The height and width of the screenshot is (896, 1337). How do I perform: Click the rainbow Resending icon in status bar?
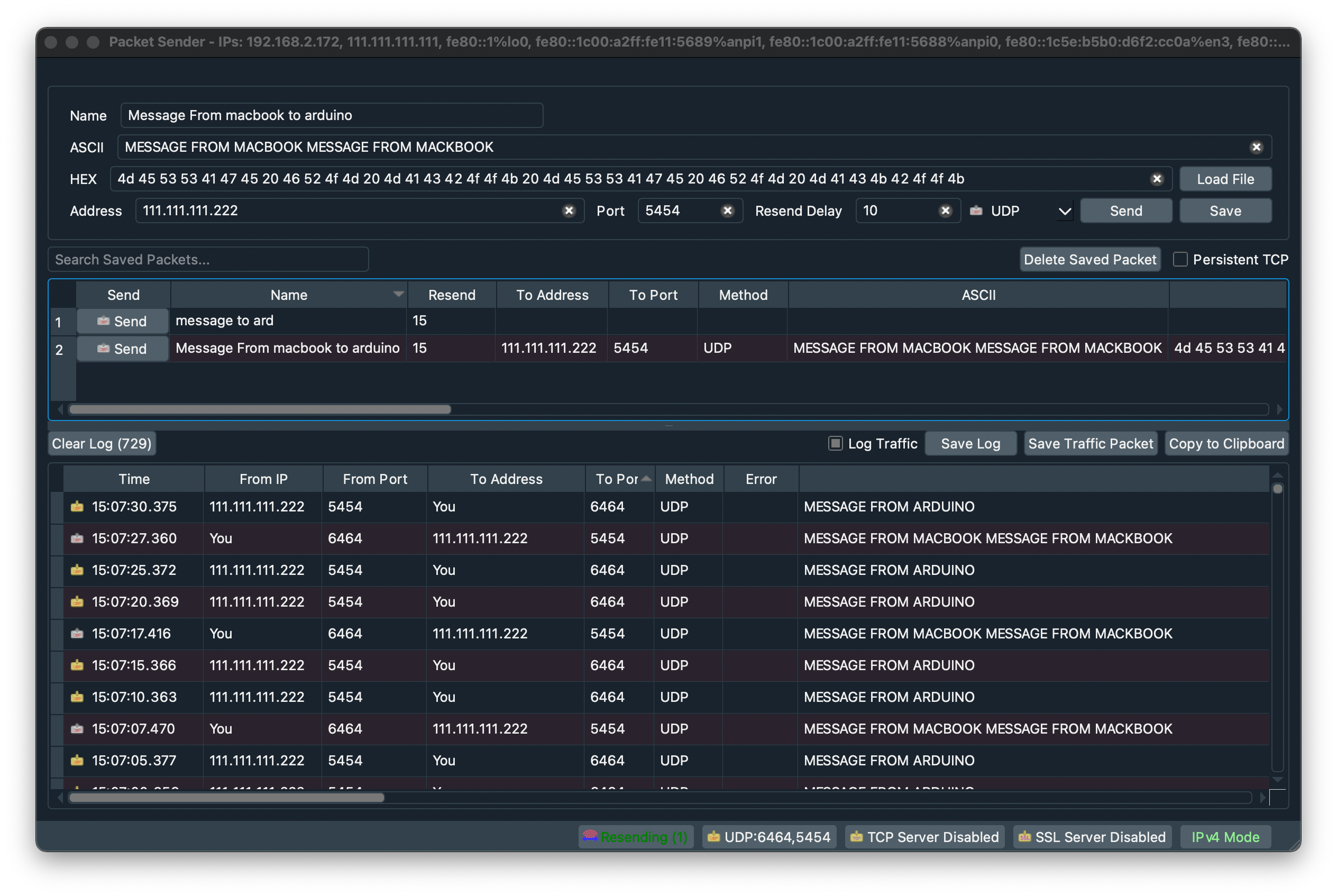click(591, 837)
